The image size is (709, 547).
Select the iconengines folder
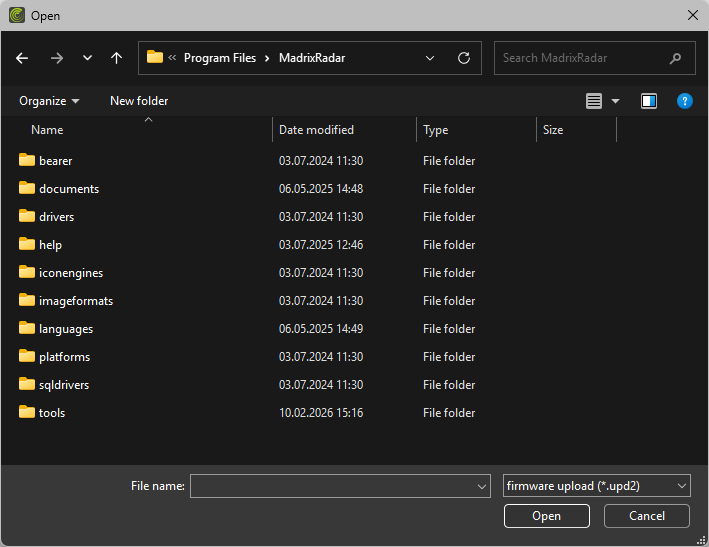click(x=71, y=273)
